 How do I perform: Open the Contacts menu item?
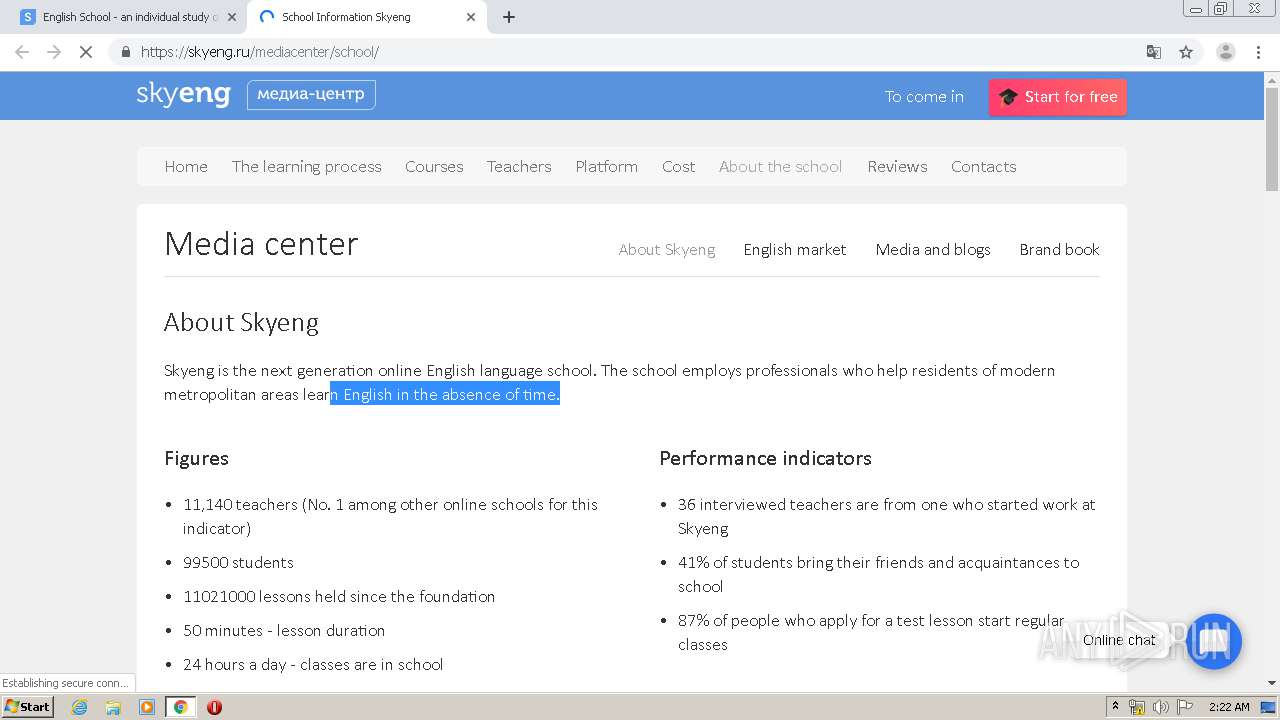[984, 167]
